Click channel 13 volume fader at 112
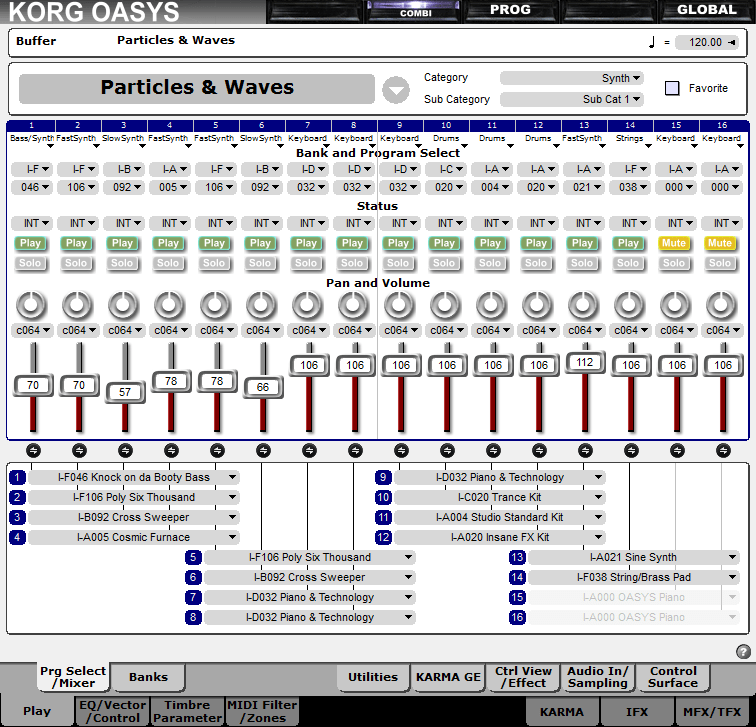 click(x=585, y=362)
